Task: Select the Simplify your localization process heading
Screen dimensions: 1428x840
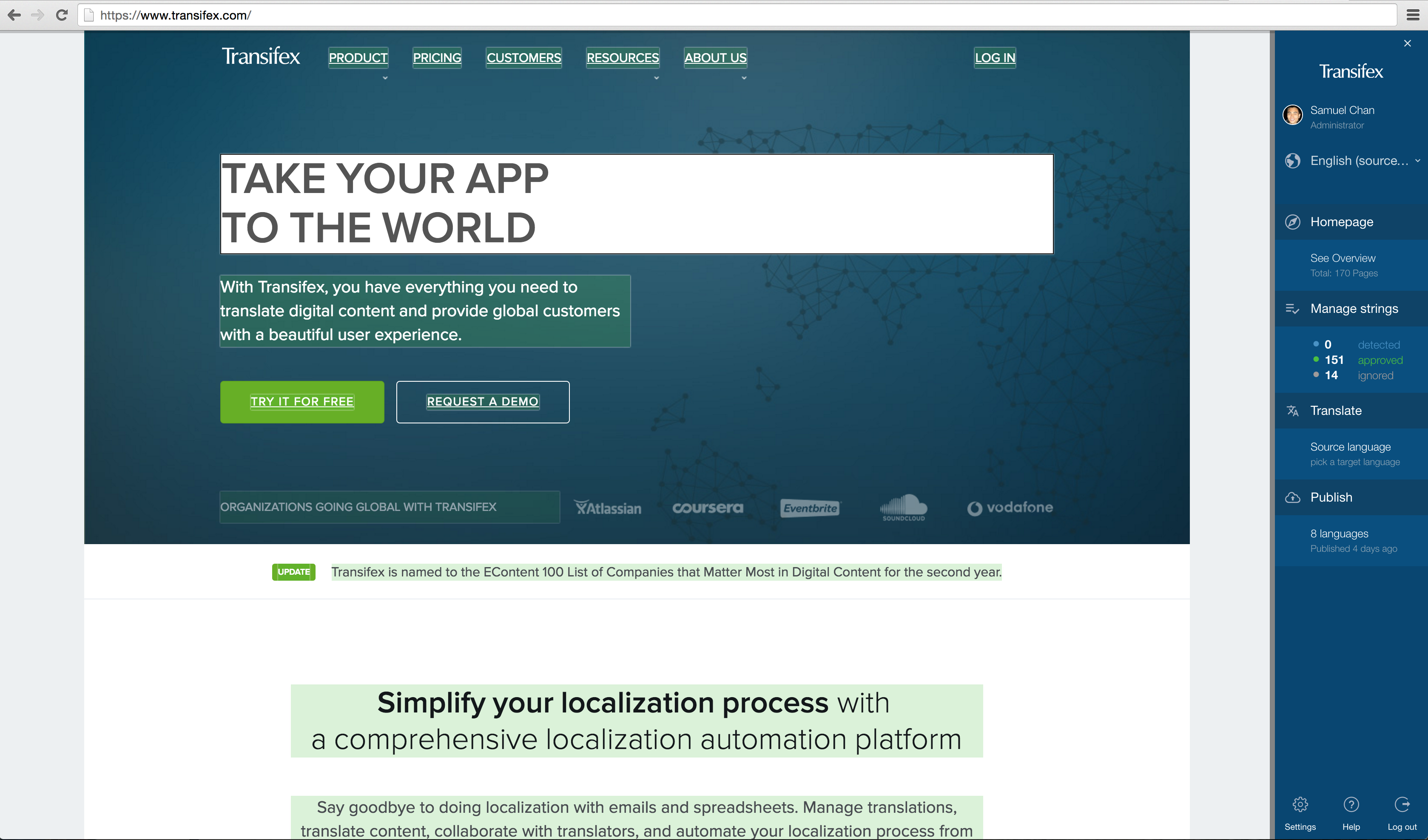Action: click(x=637, y=721)
